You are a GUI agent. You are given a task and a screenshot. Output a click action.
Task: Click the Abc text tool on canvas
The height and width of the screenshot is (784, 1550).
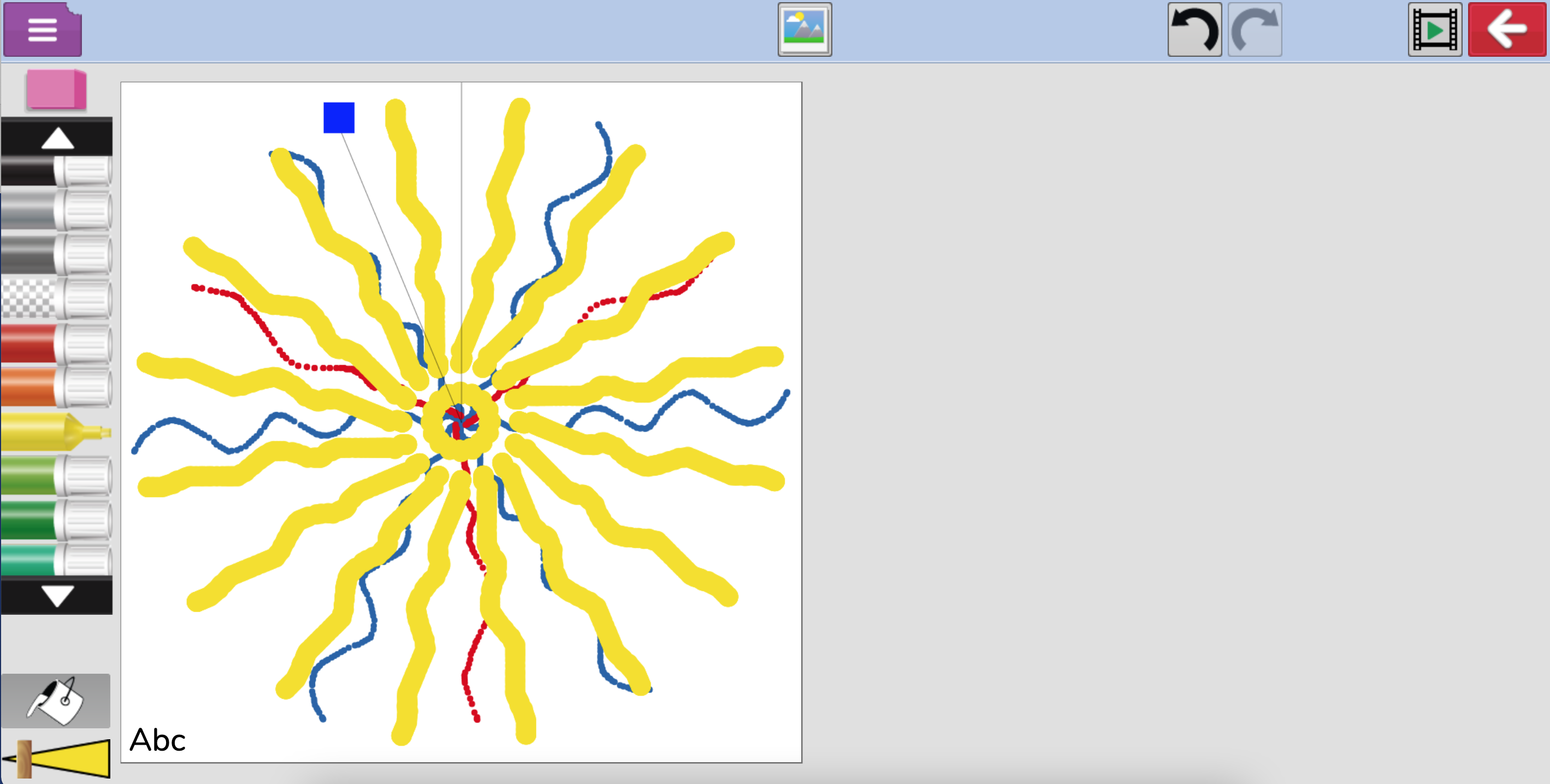coord(158,740)
